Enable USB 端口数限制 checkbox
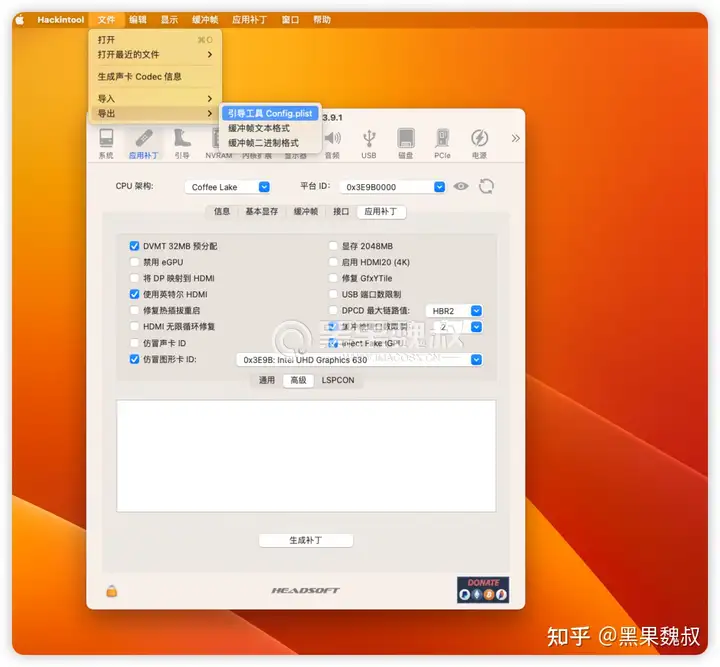The height and width of the screenshot is (667, 720). click(x=333, y=294)
